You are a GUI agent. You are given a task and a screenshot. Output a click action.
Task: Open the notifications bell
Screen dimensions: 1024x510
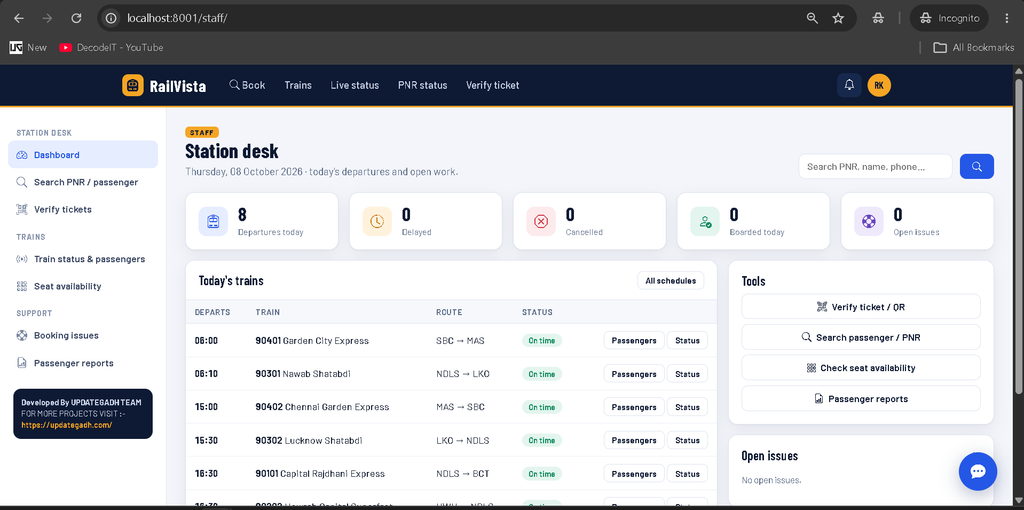(x=849, y=85)
